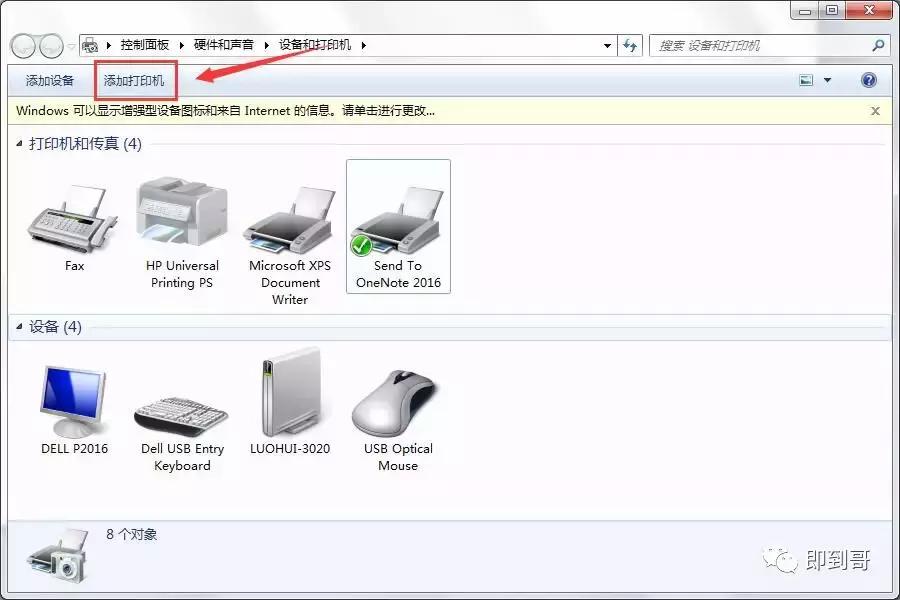
Task: Select the DELL P2016 monitor device
Action: pyautogui.click(x=73, y=395)
